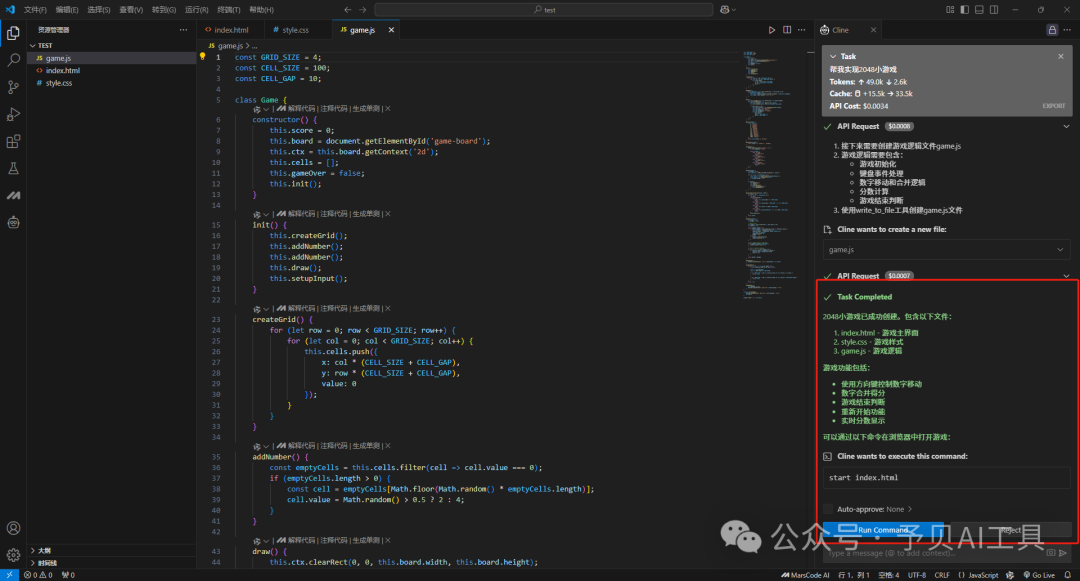Open the Search view in the activity bar
Viewport: 1080px width, 581px height.
[13, 60]
